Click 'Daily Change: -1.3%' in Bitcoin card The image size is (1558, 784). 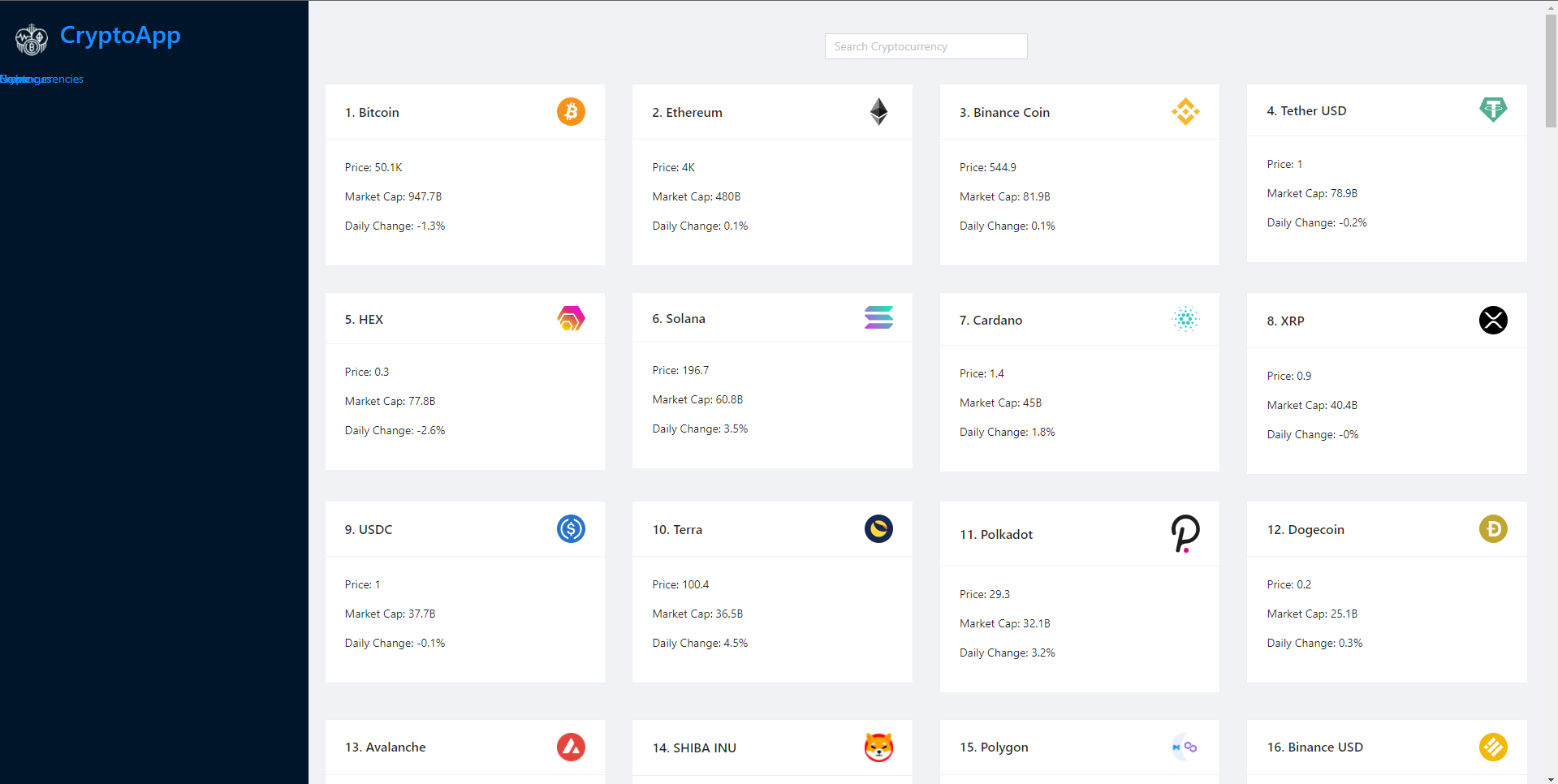coord(395,226)
